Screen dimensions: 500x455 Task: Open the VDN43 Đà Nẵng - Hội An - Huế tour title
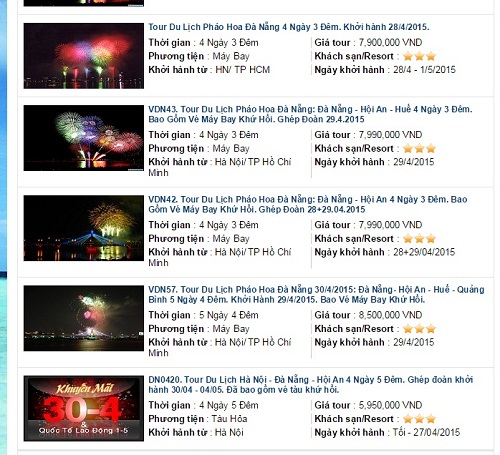(x=310, y=114)
